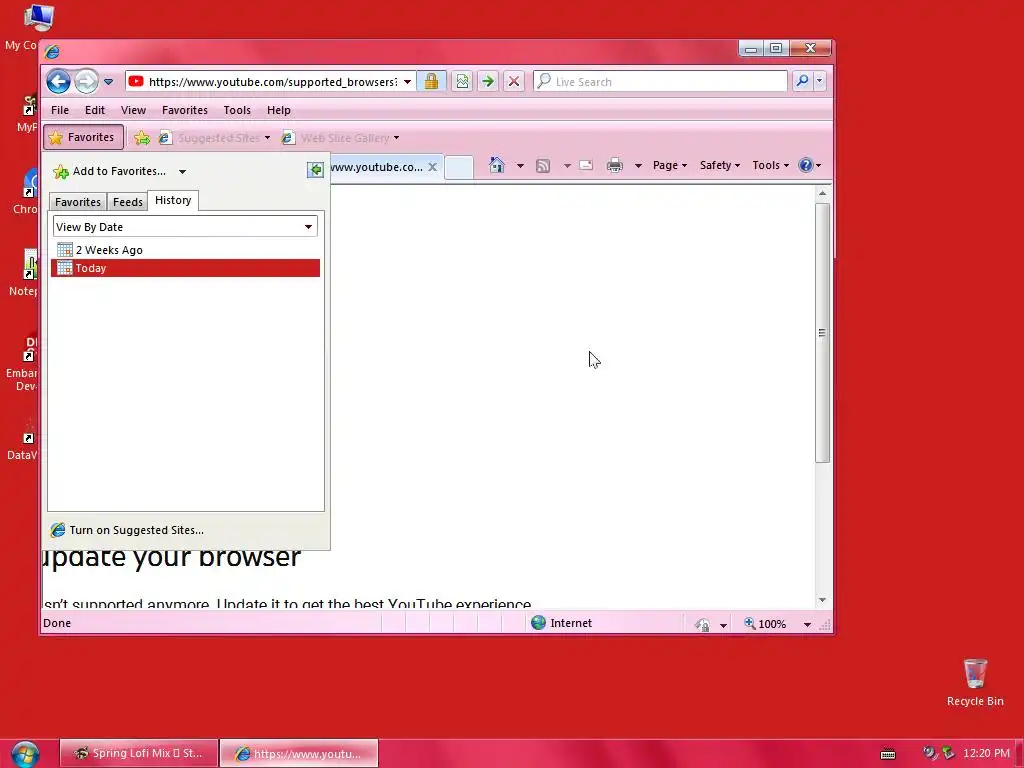Click the Home page icon
The width and height of the screenshot is (1024, 768).
[x=497, y=165]
